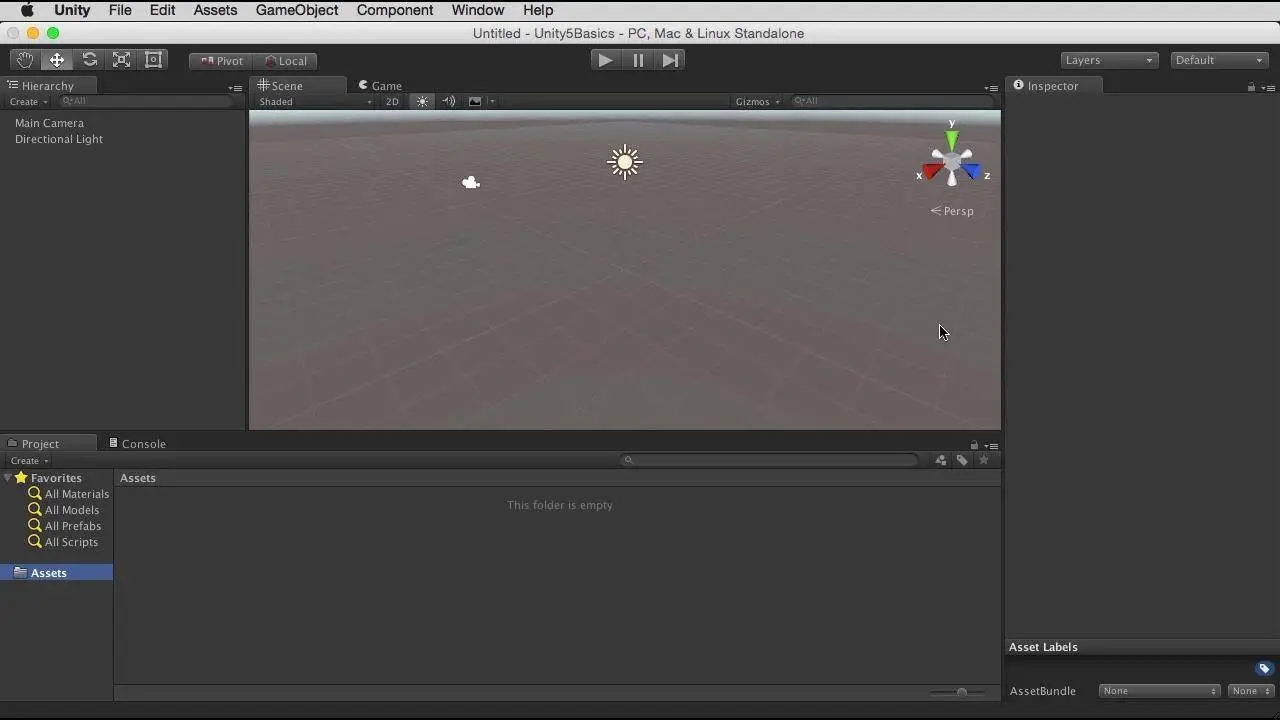Open the AssetBundle variant dropdown
Viewport: 1280px width, 720px height.
point(1250,691)
